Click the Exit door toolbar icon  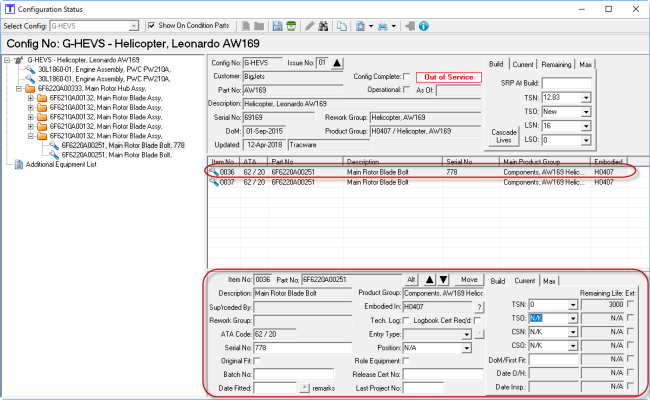point(410,26)
